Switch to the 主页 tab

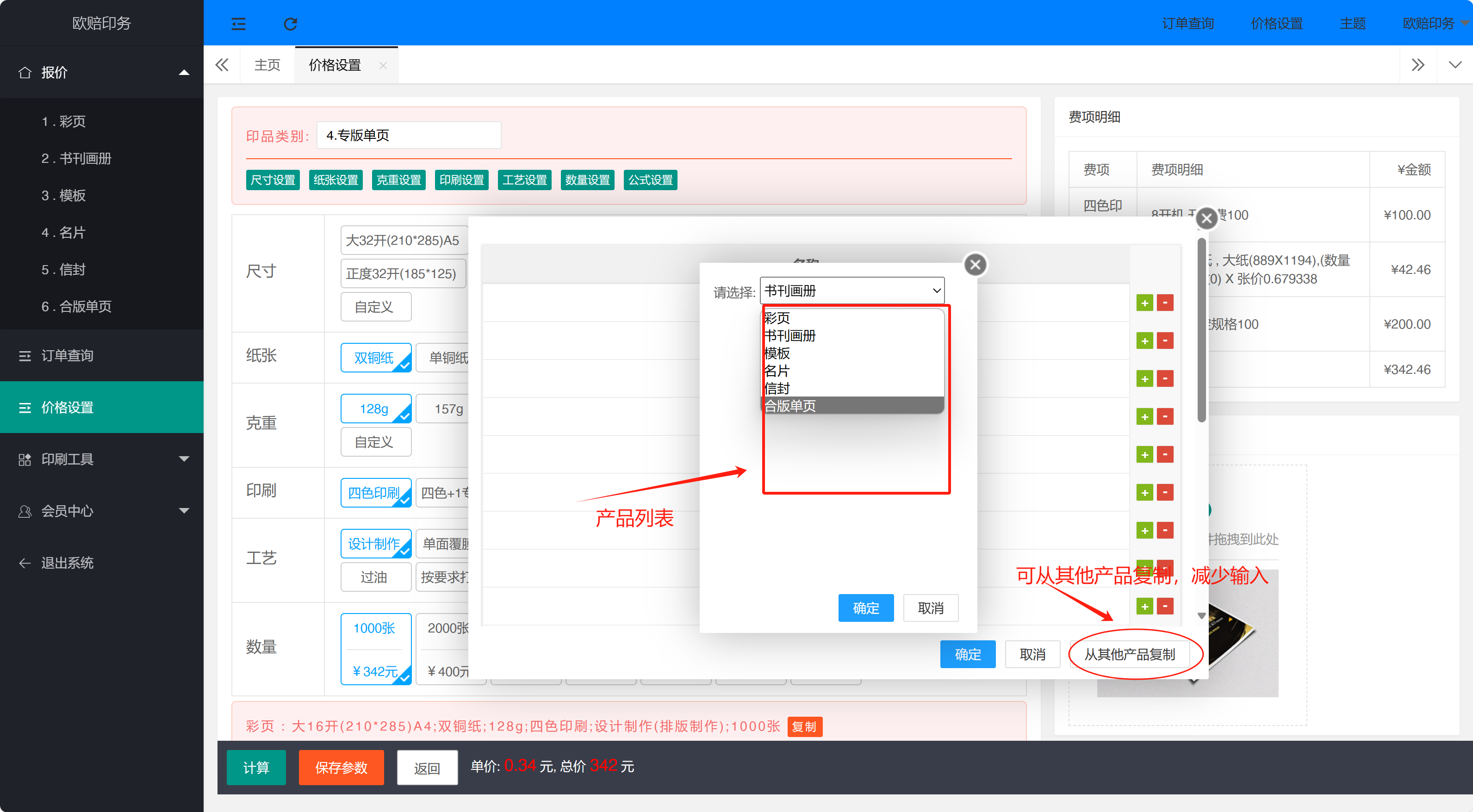tap(267, 65)
